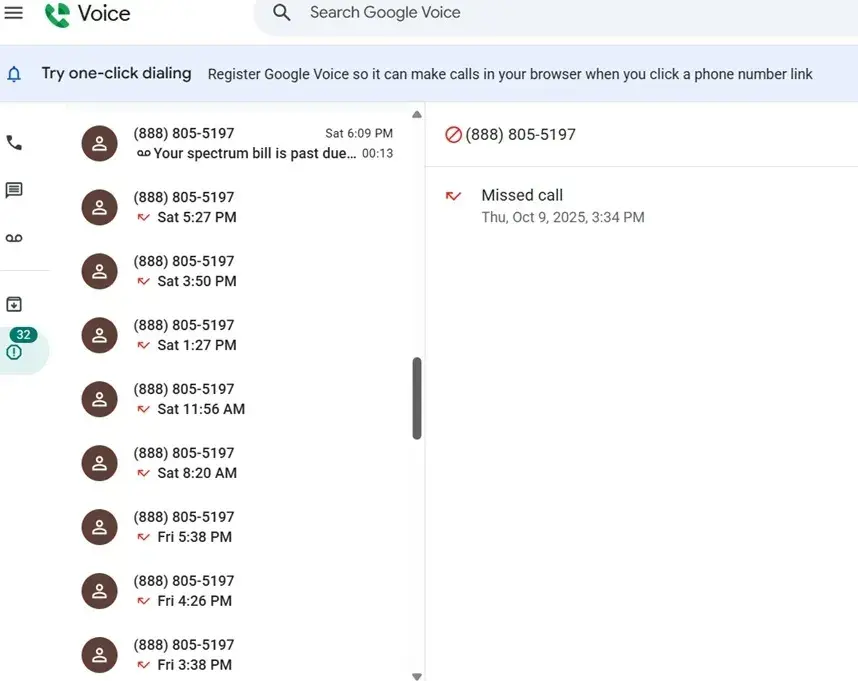
Task: Open the Messages sidebar tab
Action: 14,190
